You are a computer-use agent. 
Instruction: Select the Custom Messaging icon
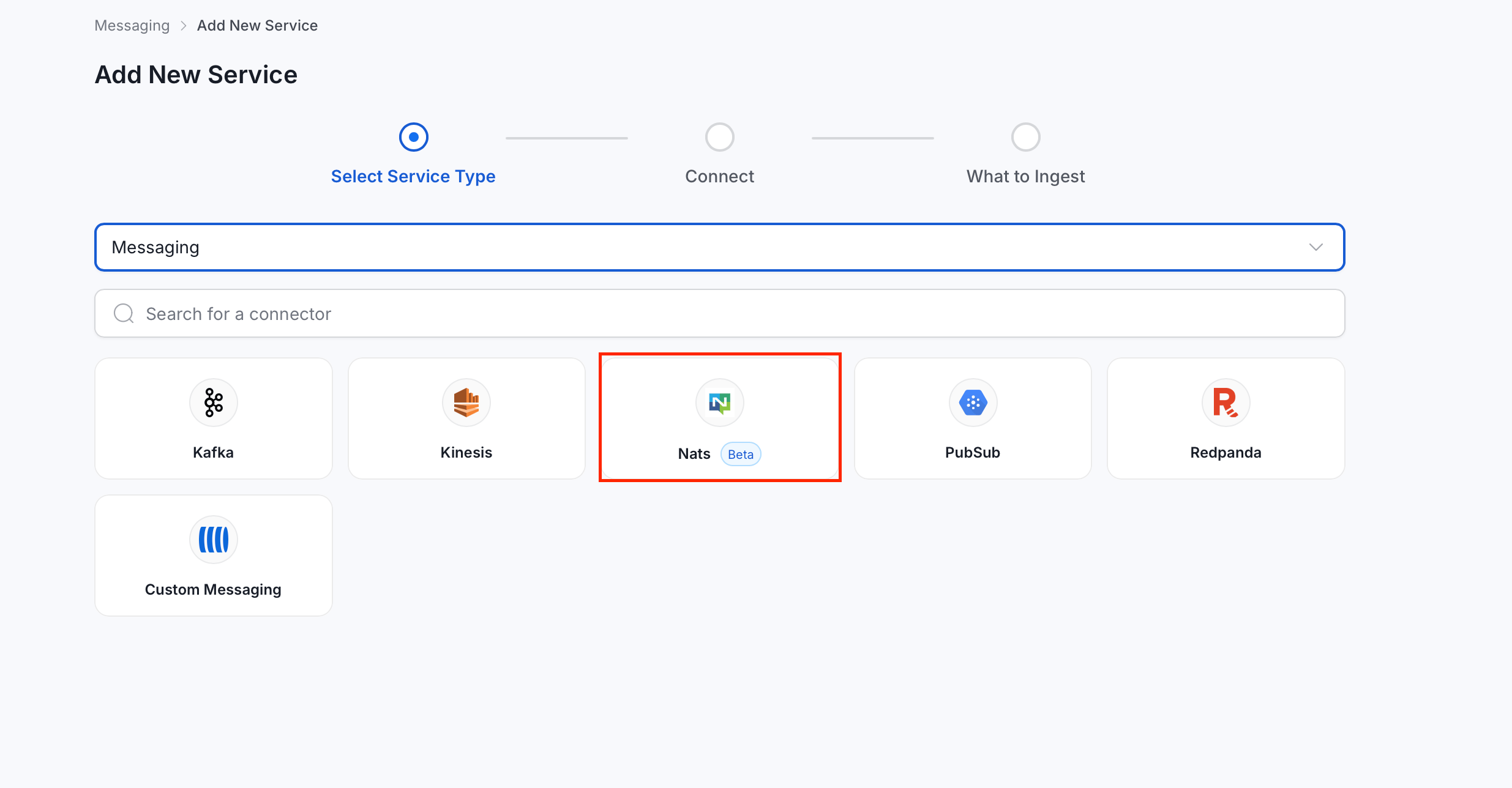214,540
